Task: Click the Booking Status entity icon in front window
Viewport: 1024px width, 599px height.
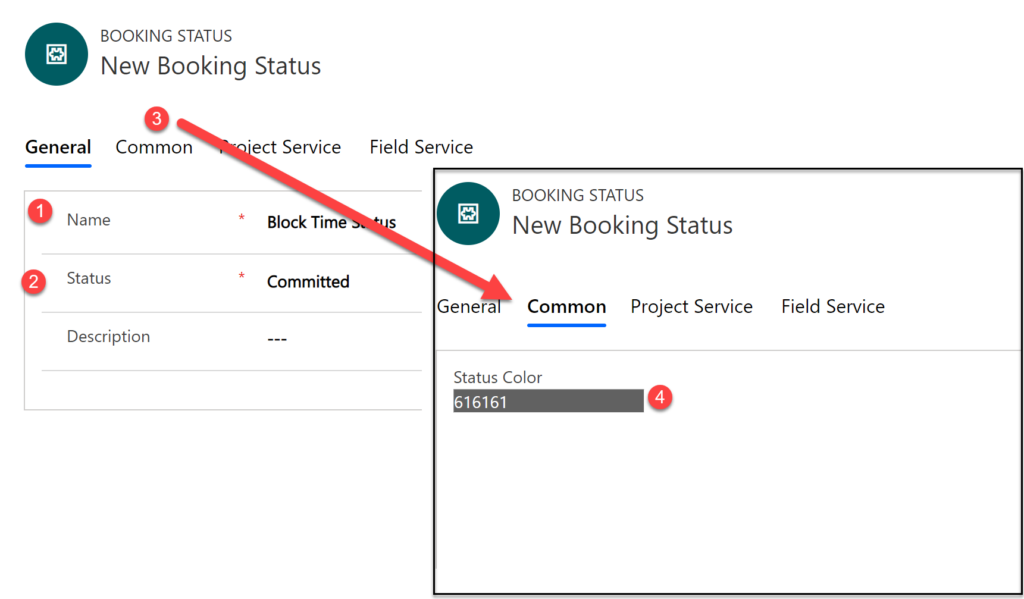Action: coord(469,213)
